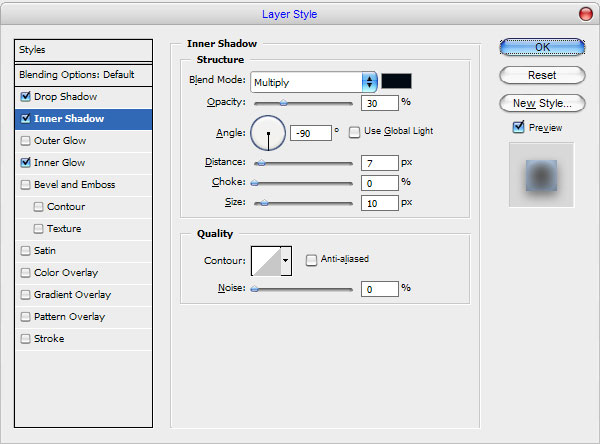Click the Size value field

pos(380,203)
